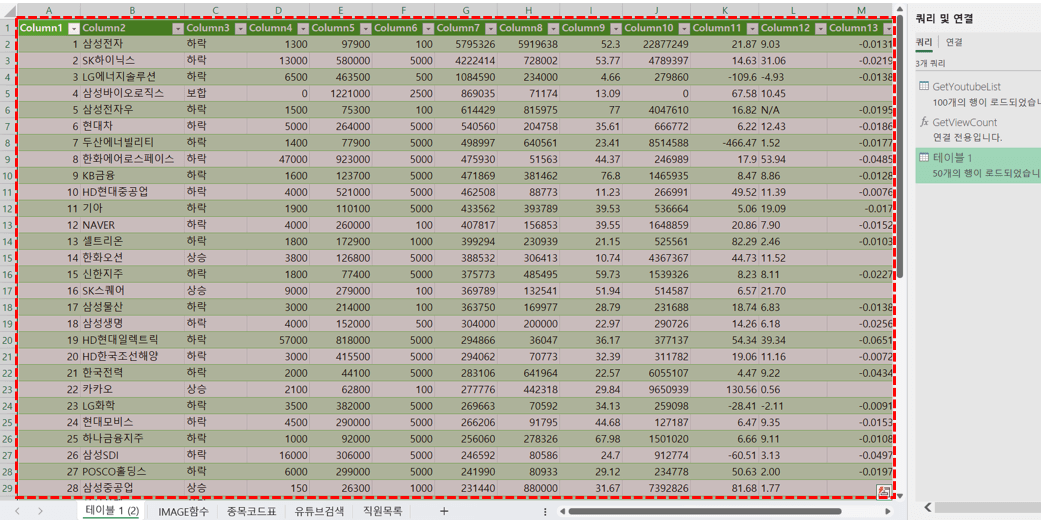This screenshot has height=520, width=1041.
Task: Go to next sheet with right arrow
Action: pos(40,511)
